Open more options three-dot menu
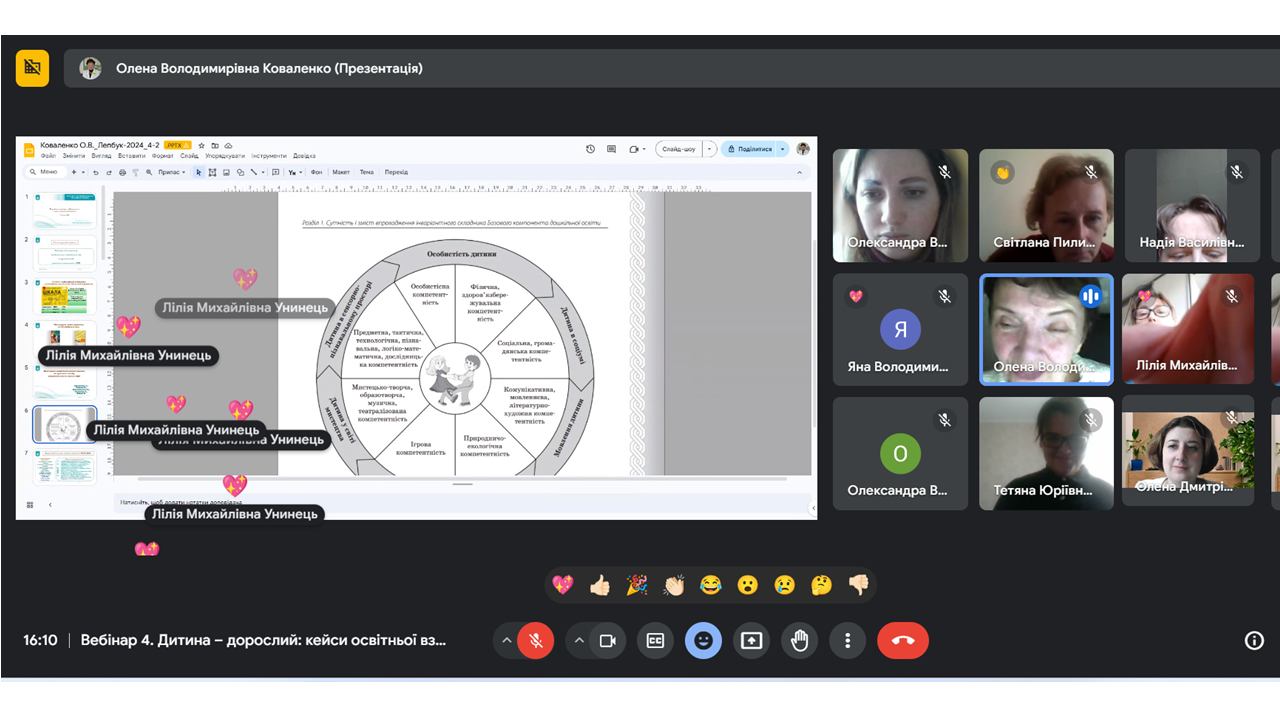1280x720 pixels. tap(847, 641)
